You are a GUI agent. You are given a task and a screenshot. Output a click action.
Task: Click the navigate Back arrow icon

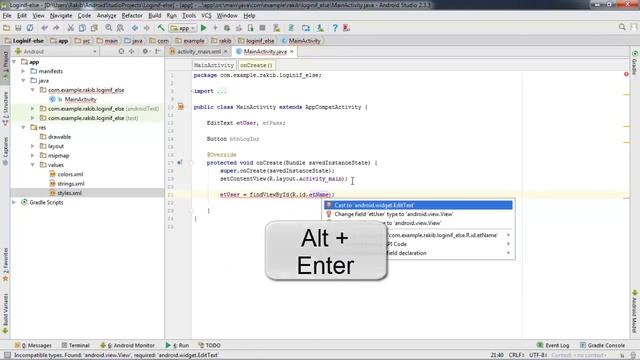click(x=135, y=28)
